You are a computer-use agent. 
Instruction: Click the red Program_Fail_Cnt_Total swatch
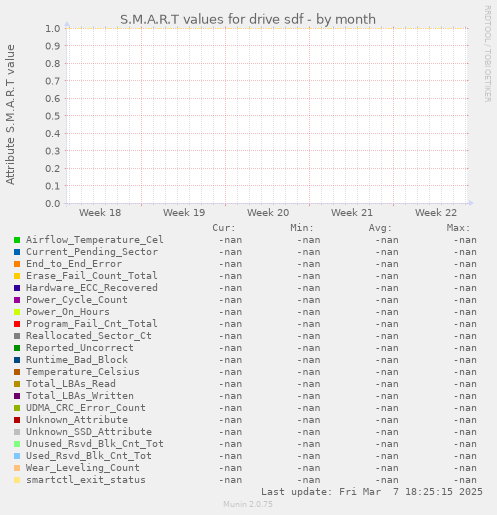coord(17,324)
